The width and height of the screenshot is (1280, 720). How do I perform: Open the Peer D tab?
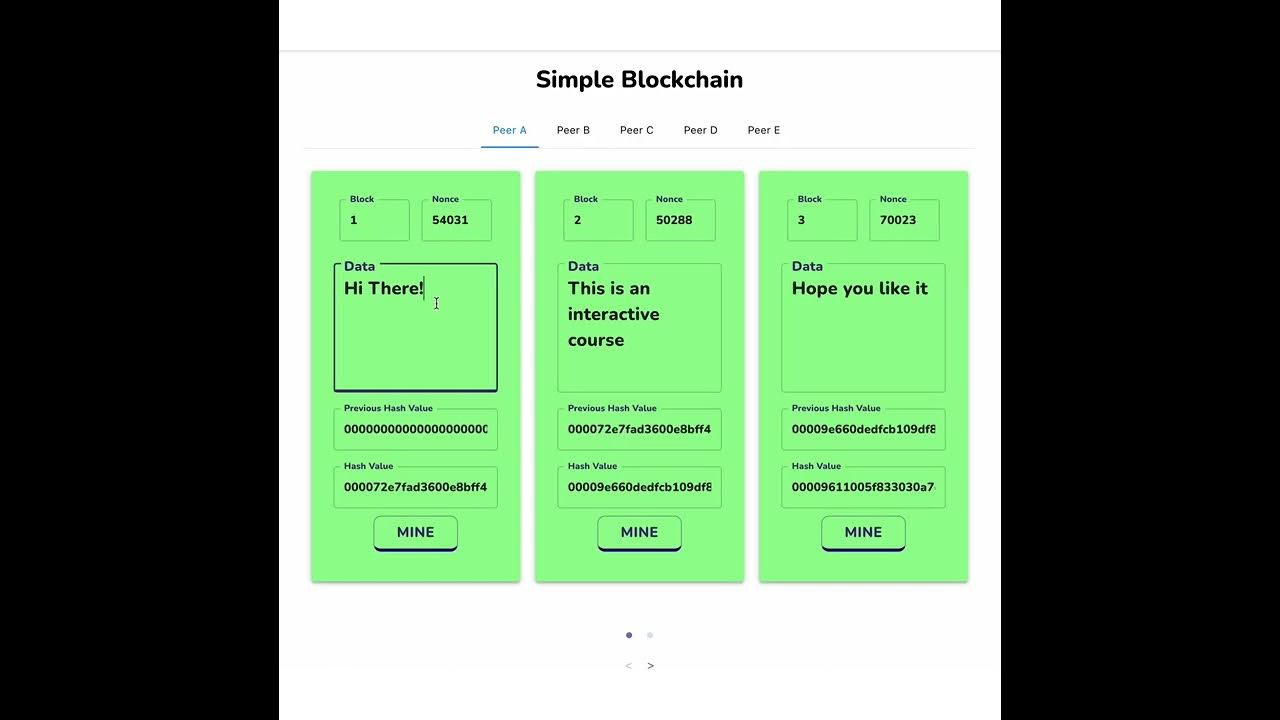point(700,130)
